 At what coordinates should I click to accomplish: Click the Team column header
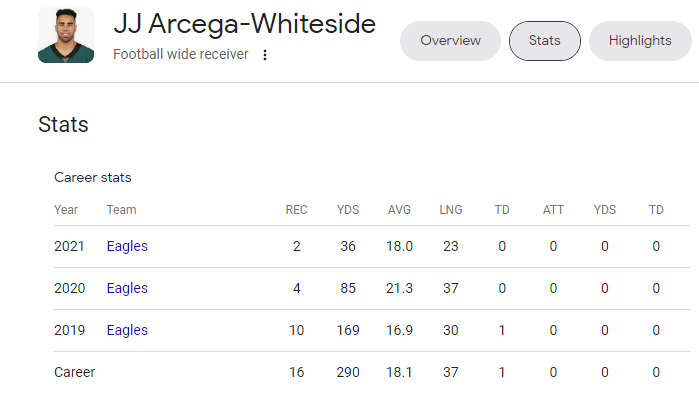[x=121, y=210]
